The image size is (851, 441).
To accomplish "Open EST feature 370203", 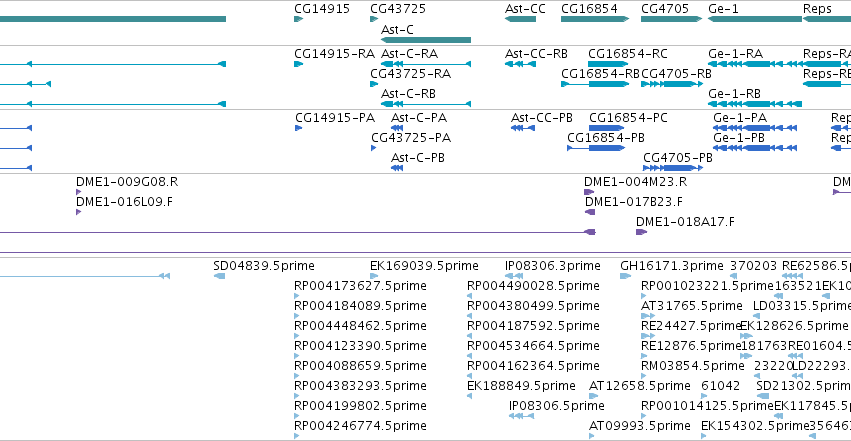I will [753, 266].
